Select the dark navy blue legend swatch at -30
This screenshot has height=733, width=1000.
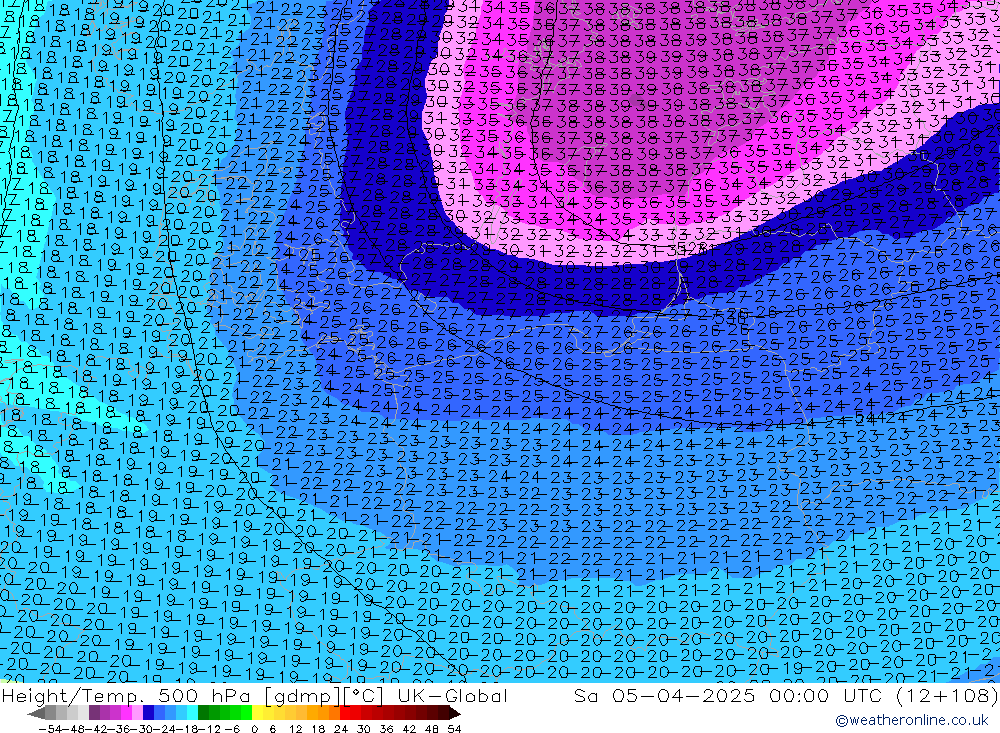[x=148, y=713]
